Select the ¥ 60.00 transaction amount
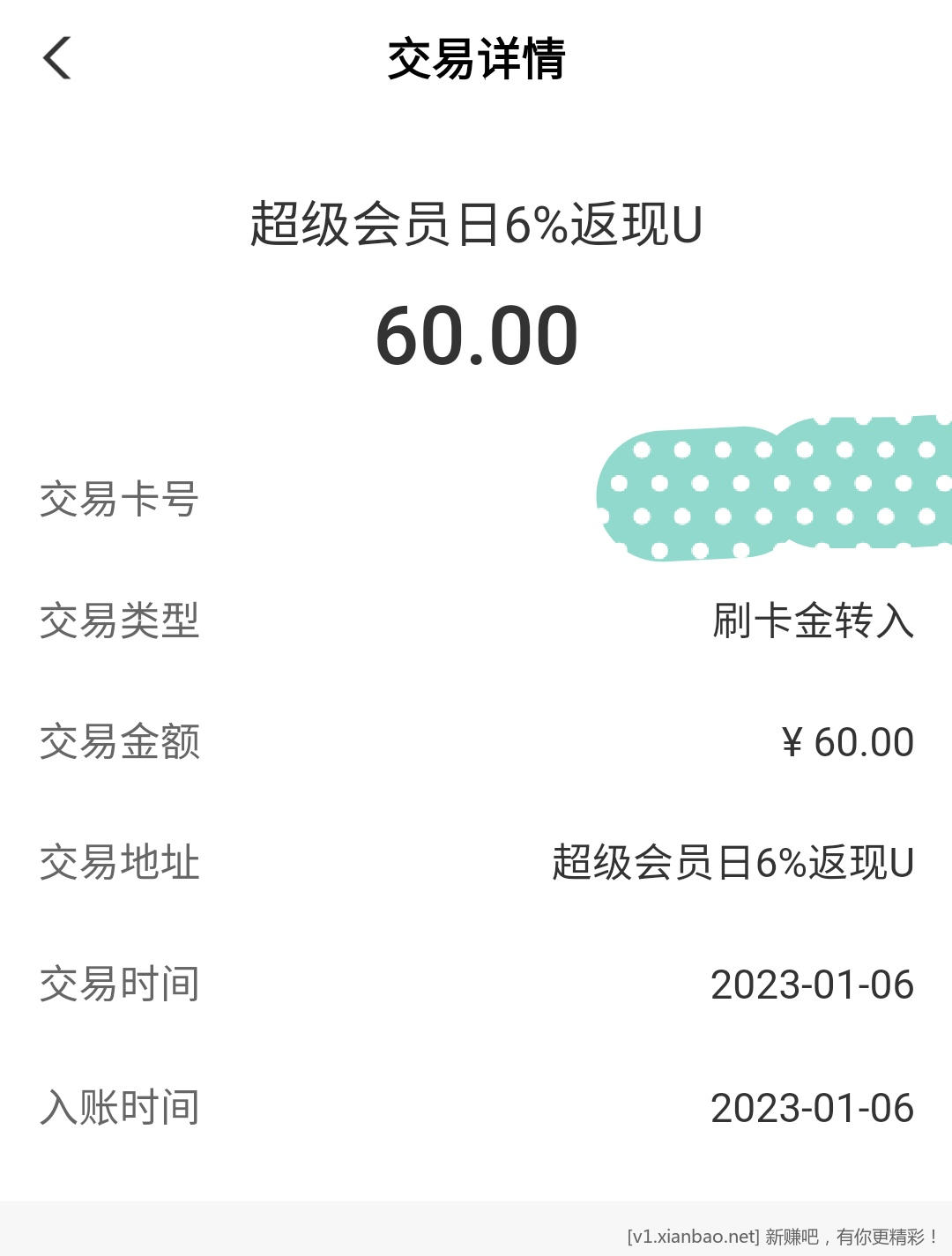Viewport: 952px width, 1256px height. pyautogui.click(x=847, y=742)
